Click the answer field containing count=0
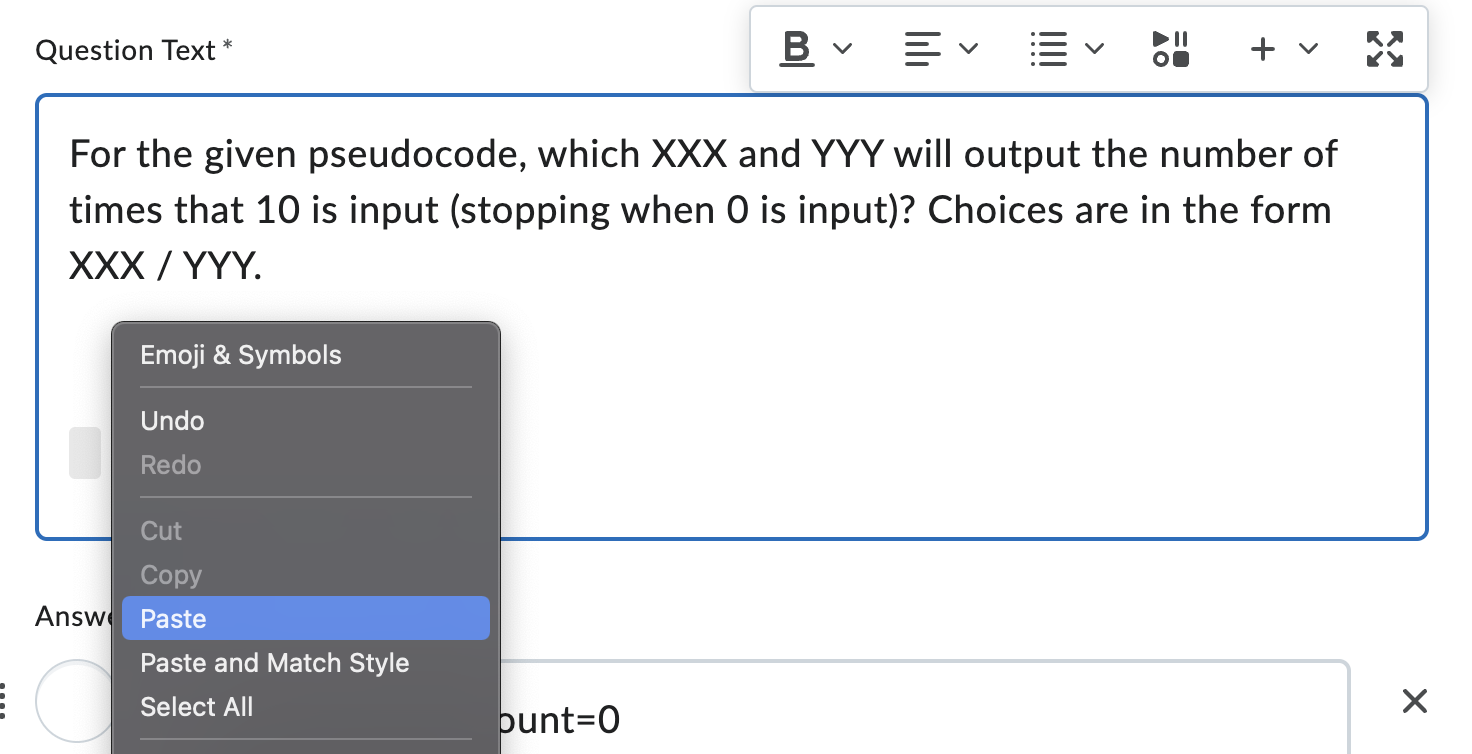1472x754 pixels. (900, 718)
